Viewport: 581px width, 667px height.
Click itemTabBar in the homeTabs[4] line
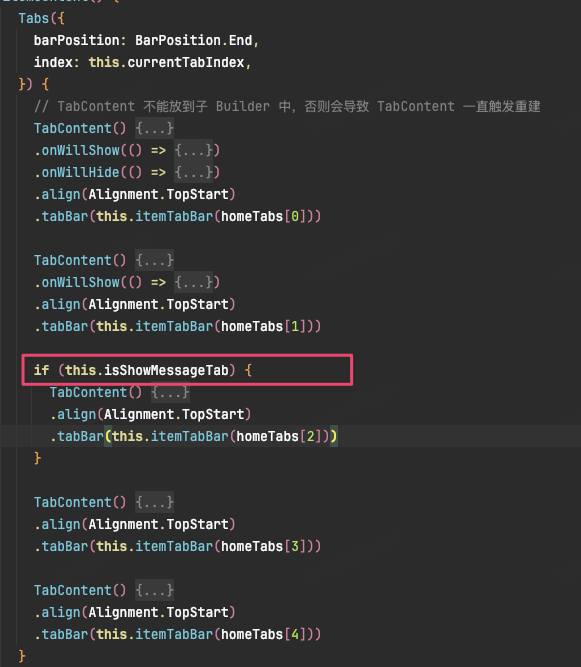[174, 634]
